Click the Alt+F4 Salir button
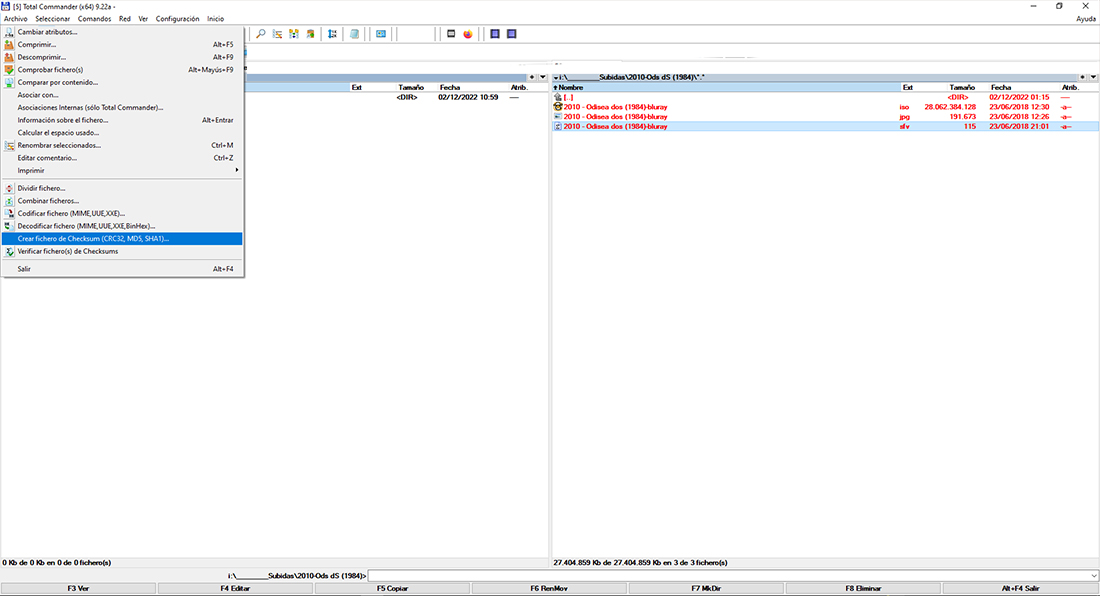This screenshot has height=596, width=1100. 1021,588
